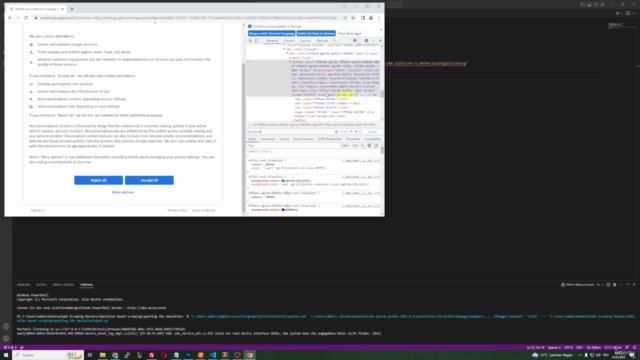Activate the DevTools inspect element tool

[x=251, y=41]
